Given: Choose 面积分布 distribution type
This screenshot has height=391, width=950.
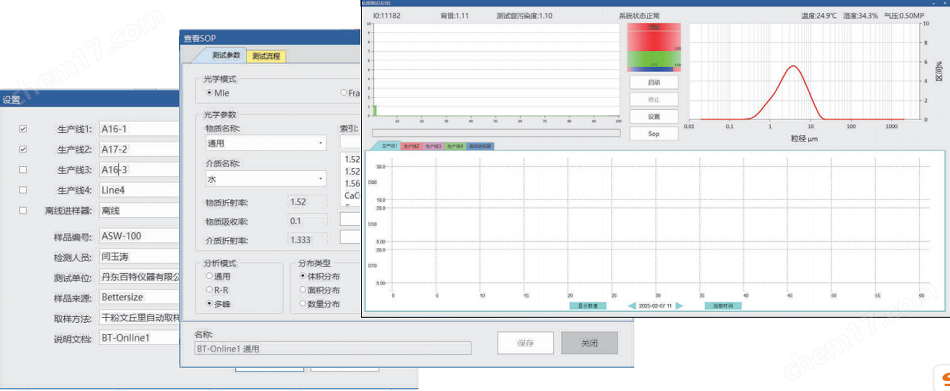Looking at the screenshot, I should tap(304, 290).
